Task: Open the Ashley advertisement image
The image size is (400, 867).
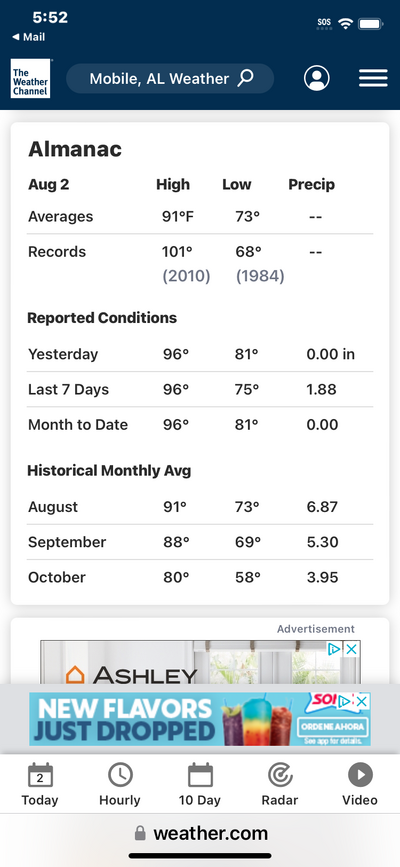Action: click(x=200, y=662)
